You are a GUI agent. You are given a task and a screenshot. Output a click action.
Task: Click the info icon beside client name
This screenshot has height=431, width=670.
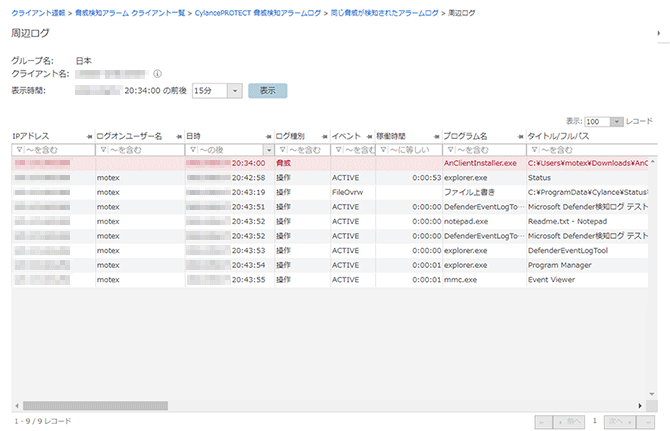158,73
